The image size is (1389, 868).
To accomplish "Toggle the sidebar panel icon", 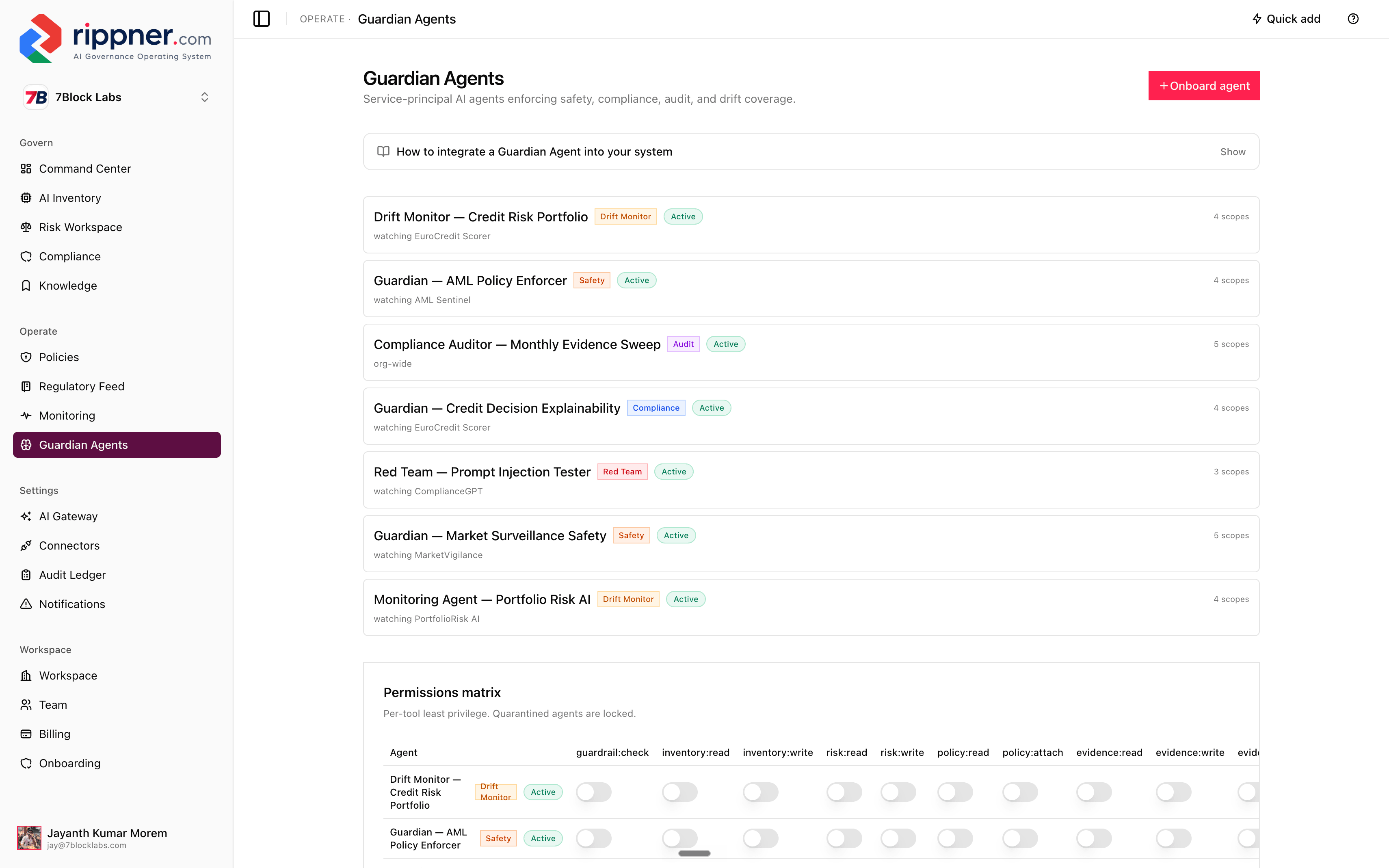I will pyautogui.click(x=261, y=19).
